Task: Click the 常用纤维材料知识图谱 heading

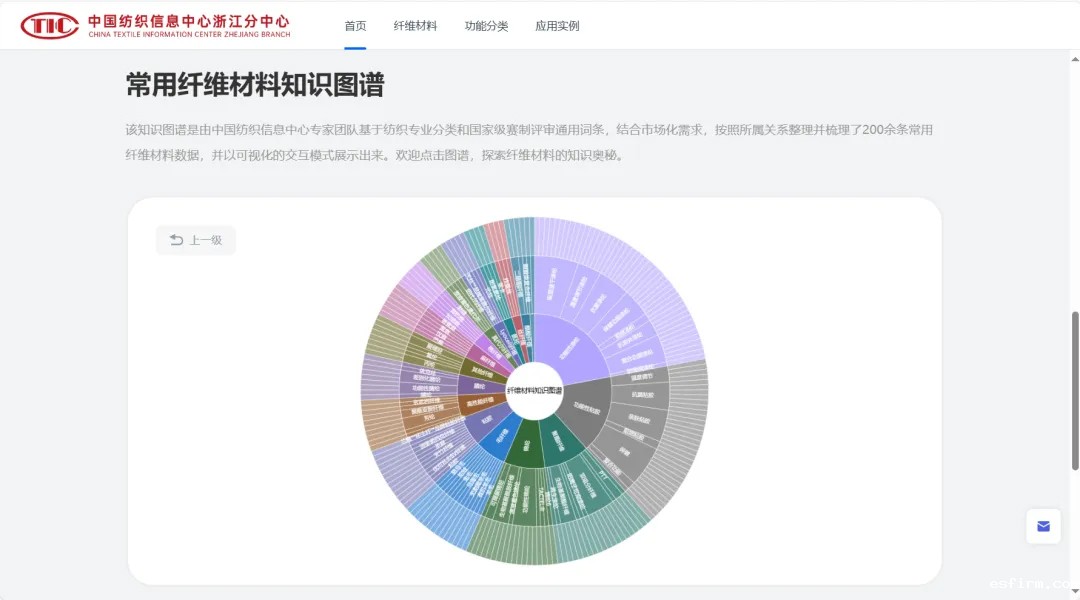Action: (255, 85)
